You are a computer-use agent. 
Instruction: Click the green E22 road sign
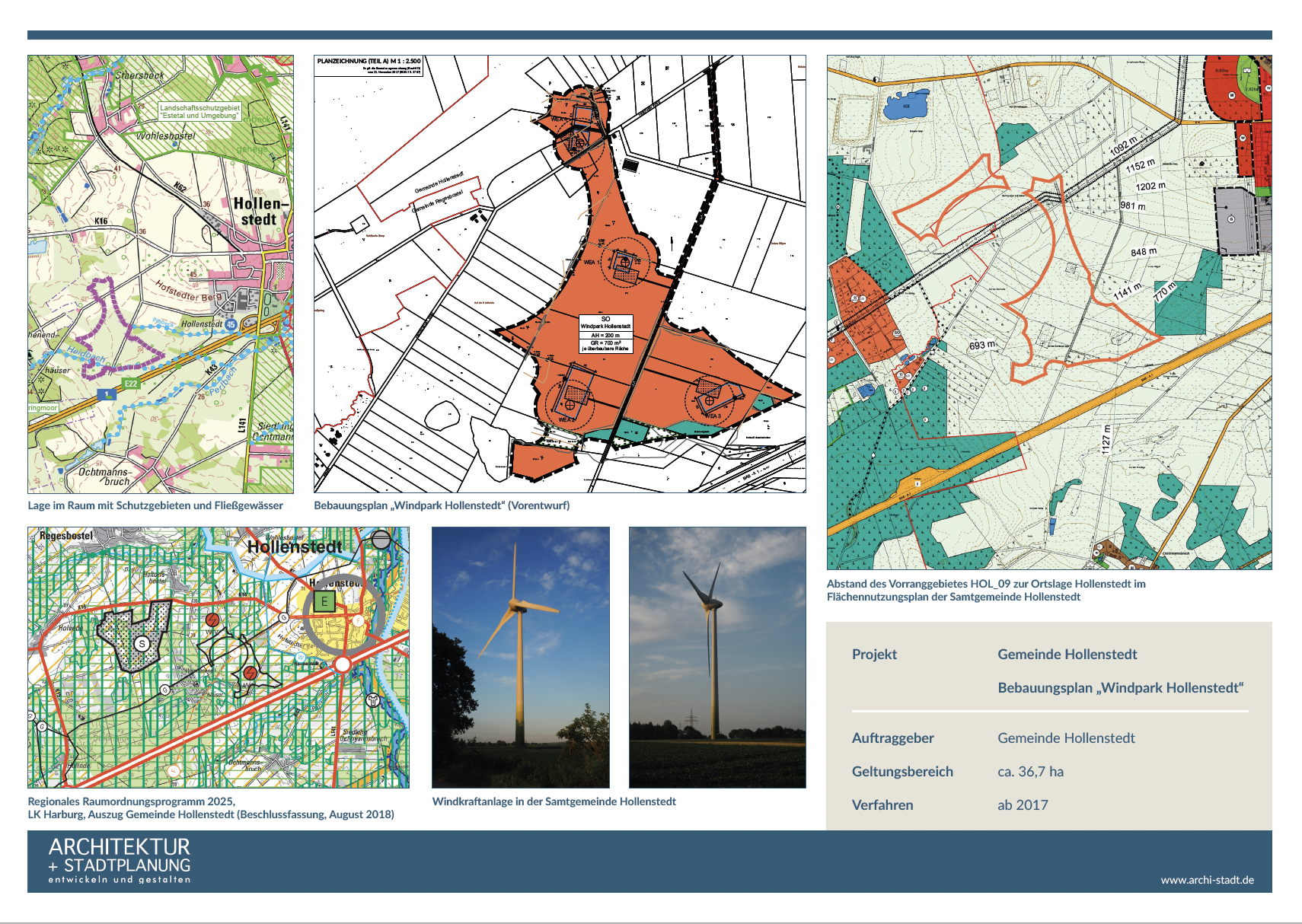click(131, 384)
